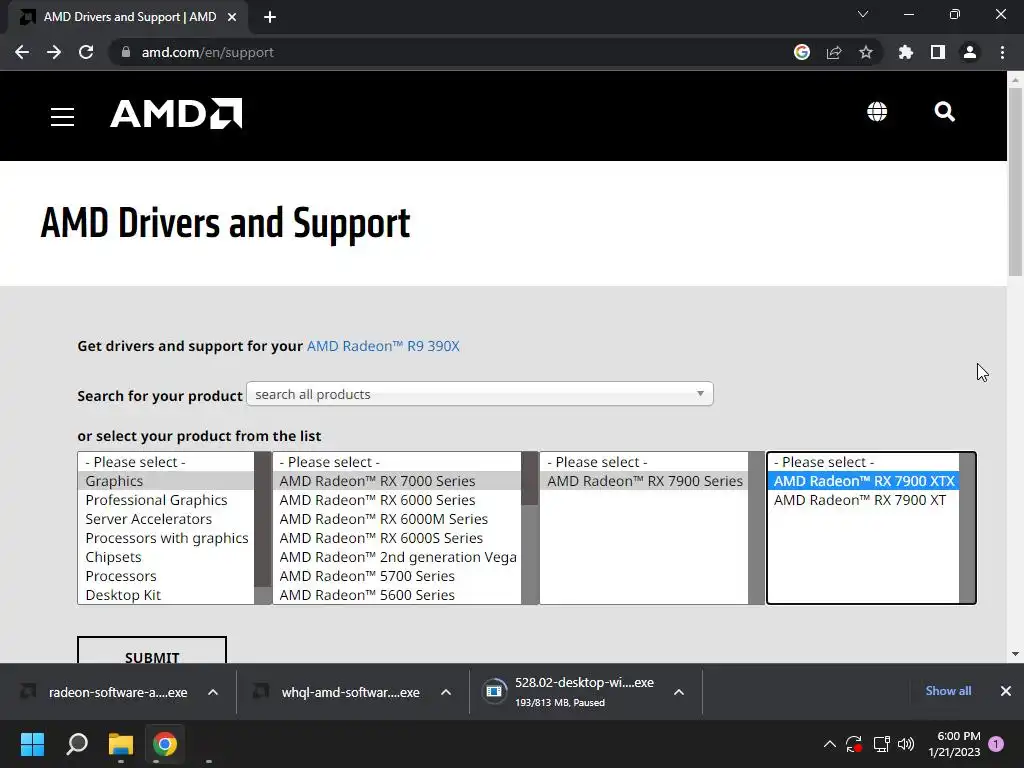This screenshot has height=768, width=1024.
Task: Expand options for radeon-software download
Action: pos(213,692)
